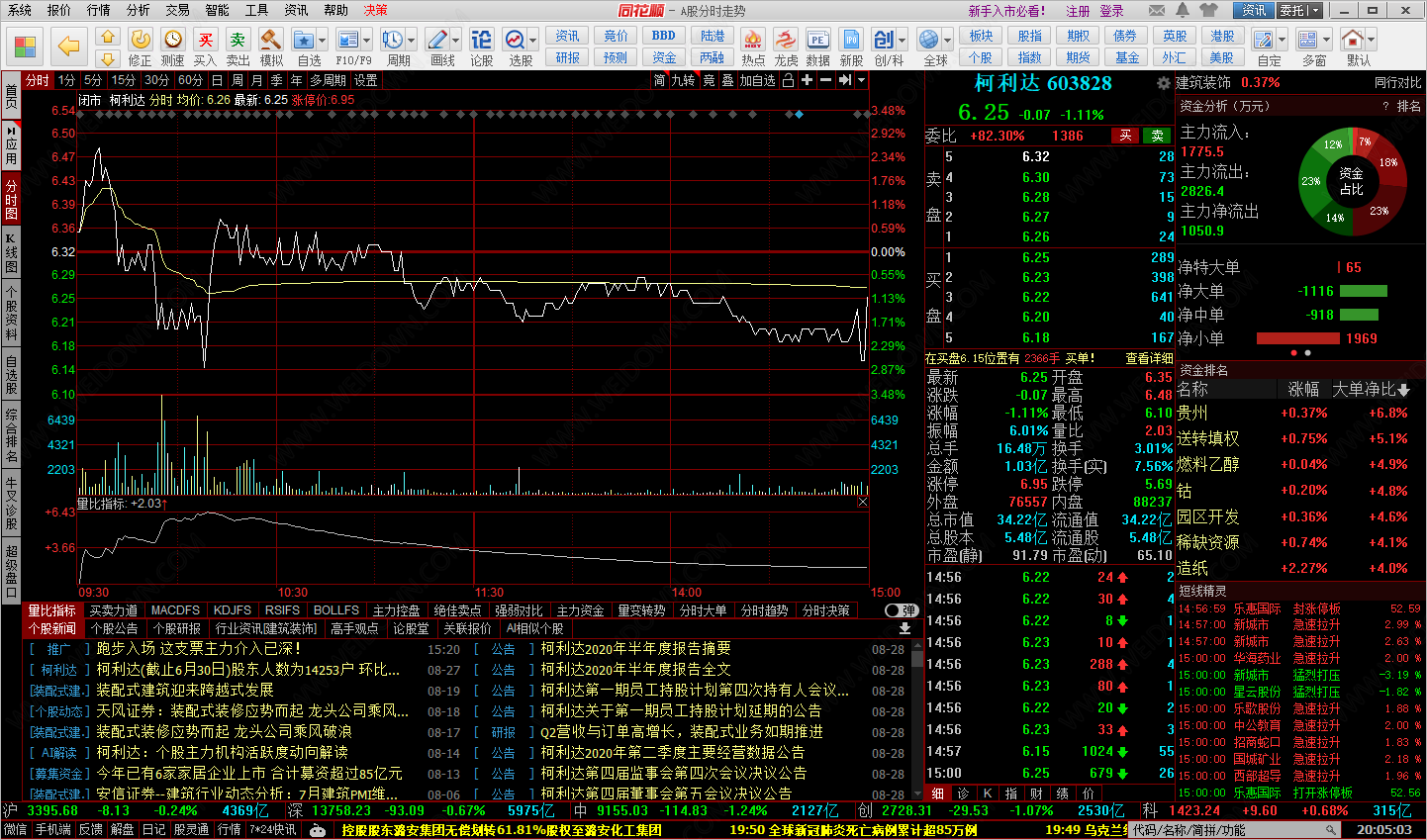Click the 登录 login link
The width and height of the screenshot is (1427, 840).
click(1111, 11)
